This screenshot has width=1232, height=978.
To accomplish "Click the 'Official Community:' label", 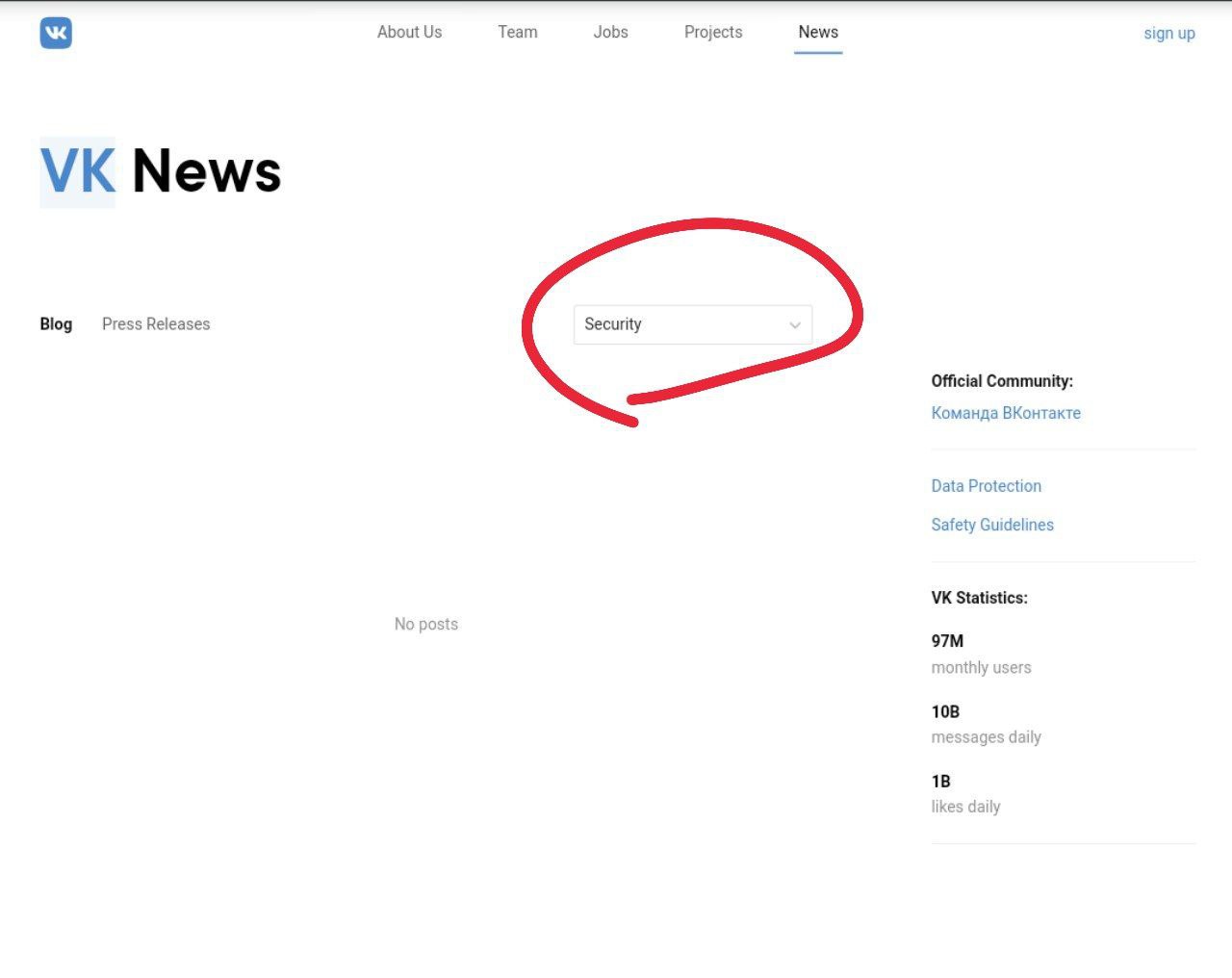I will coord(1002,381).
